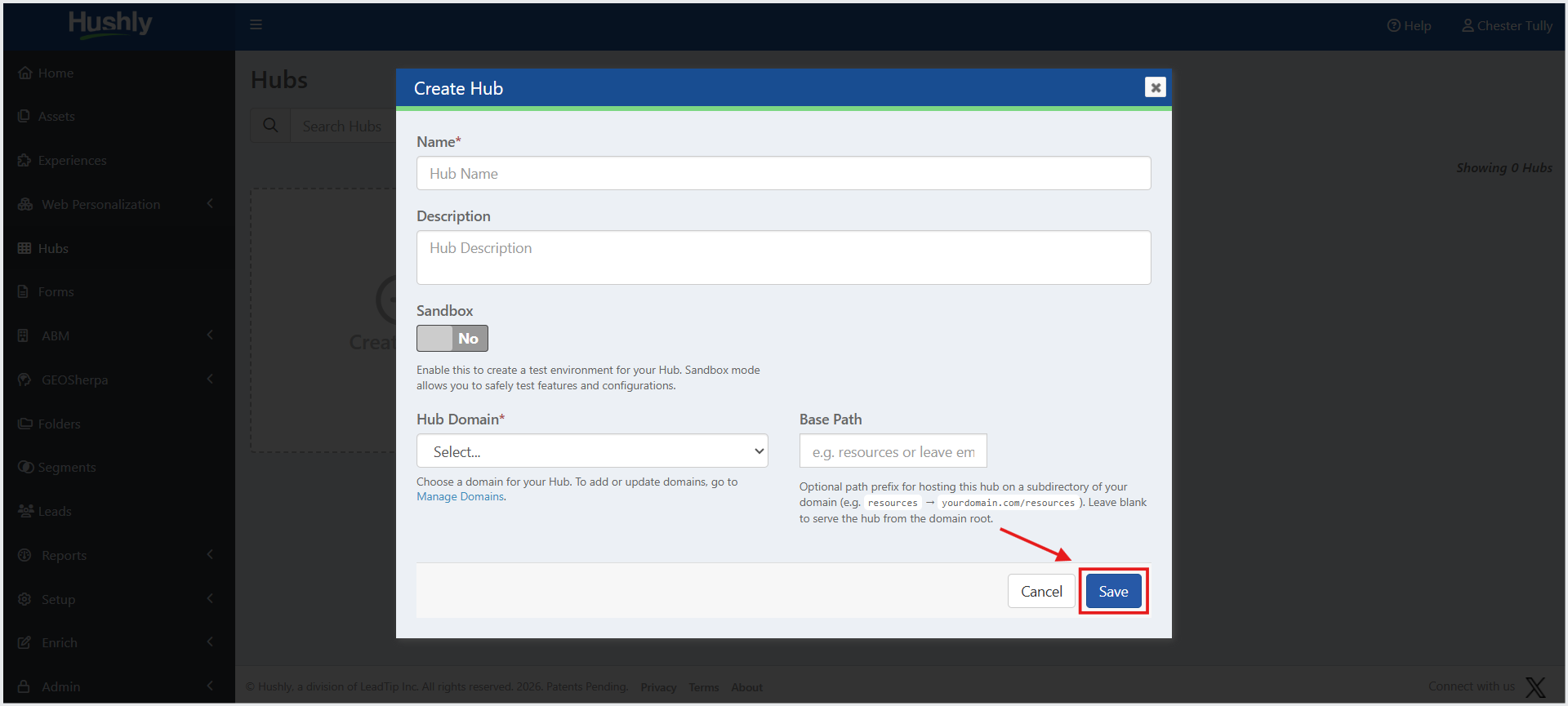Click the Chester Tully user icon
This screenshot has width=1568, height=706.
click(1468, 25)
